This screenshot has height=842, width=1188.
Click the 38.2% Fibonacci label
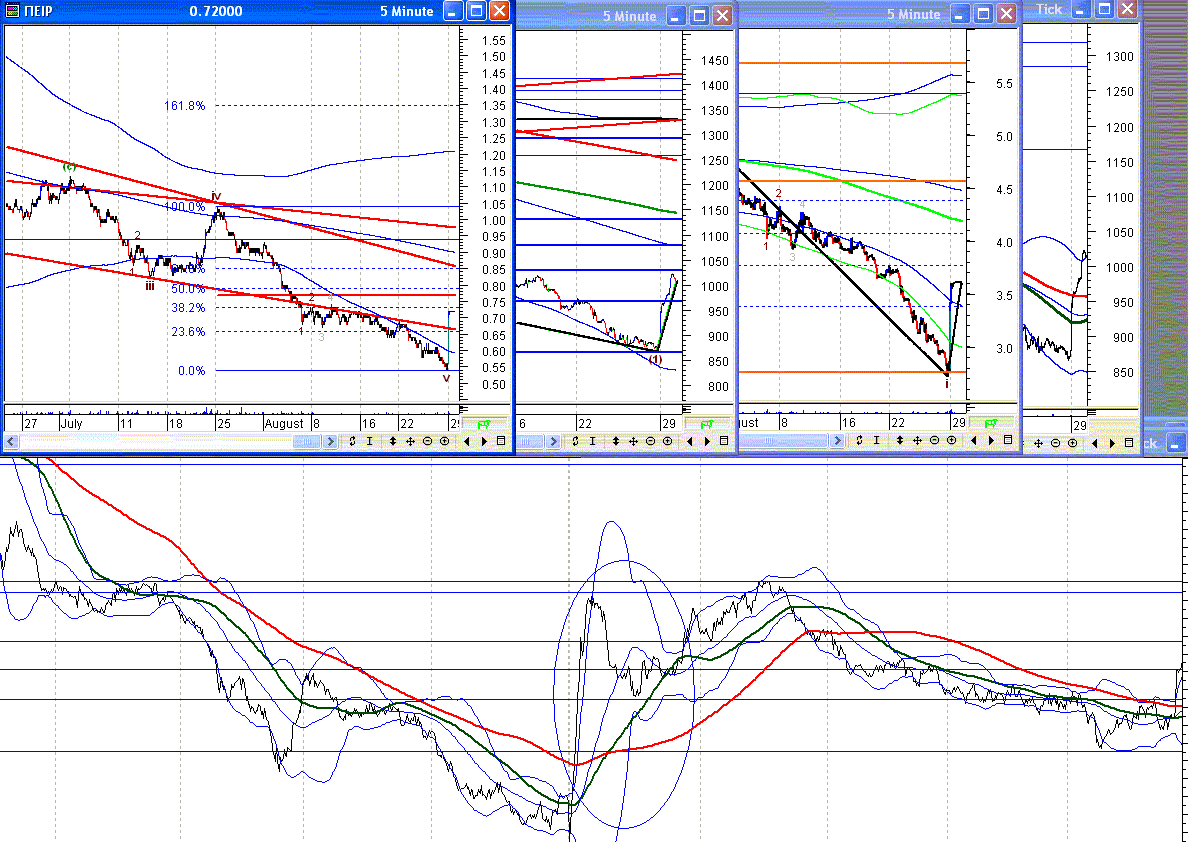click(x=188, y=308)
